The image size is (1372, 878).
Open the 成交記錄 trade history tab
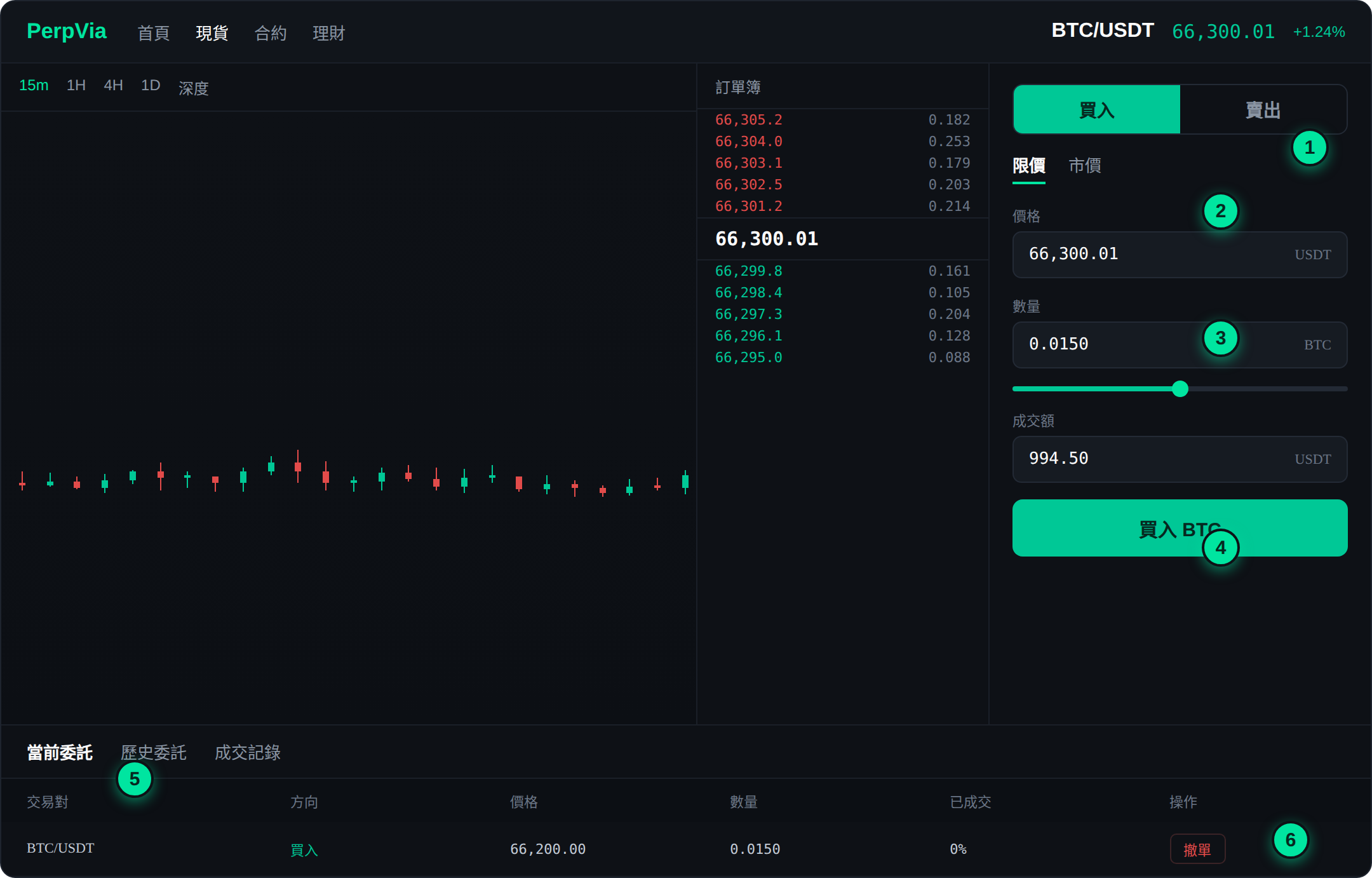tap(248, 753)
